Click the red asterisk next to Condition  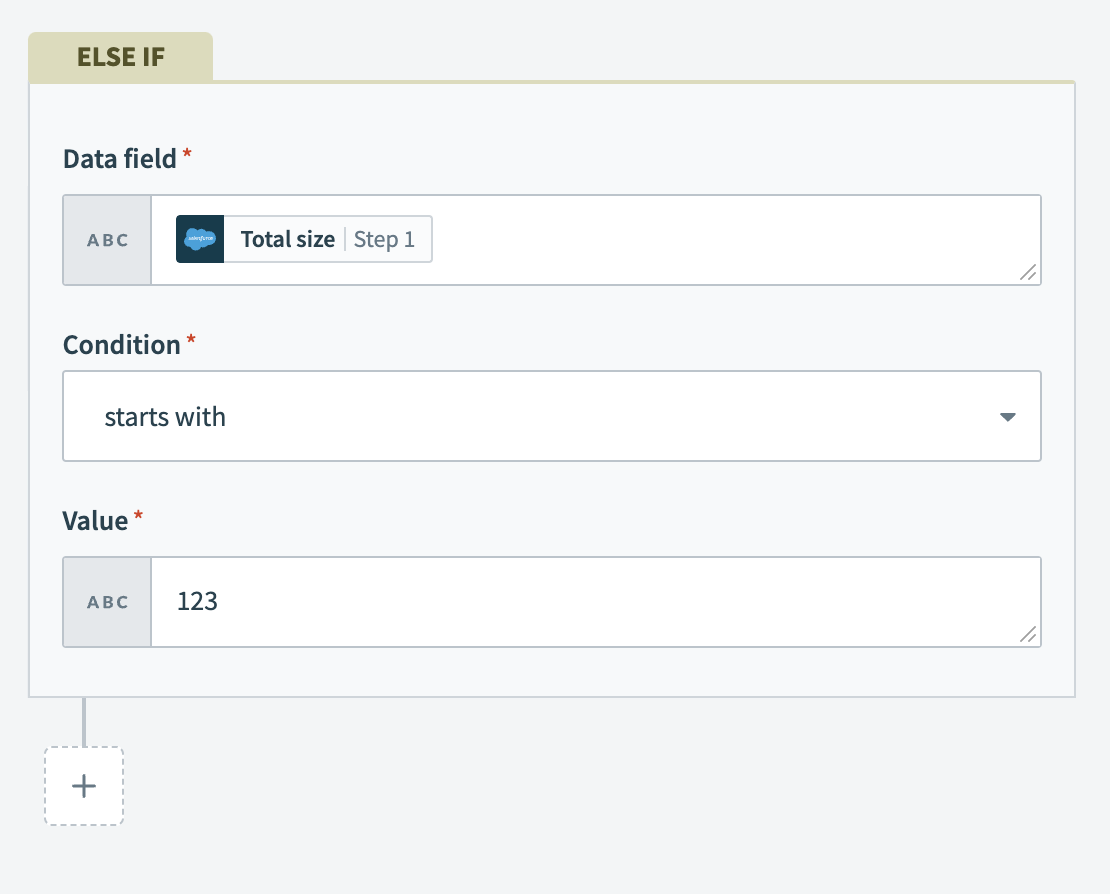click(x=190, y=338)
